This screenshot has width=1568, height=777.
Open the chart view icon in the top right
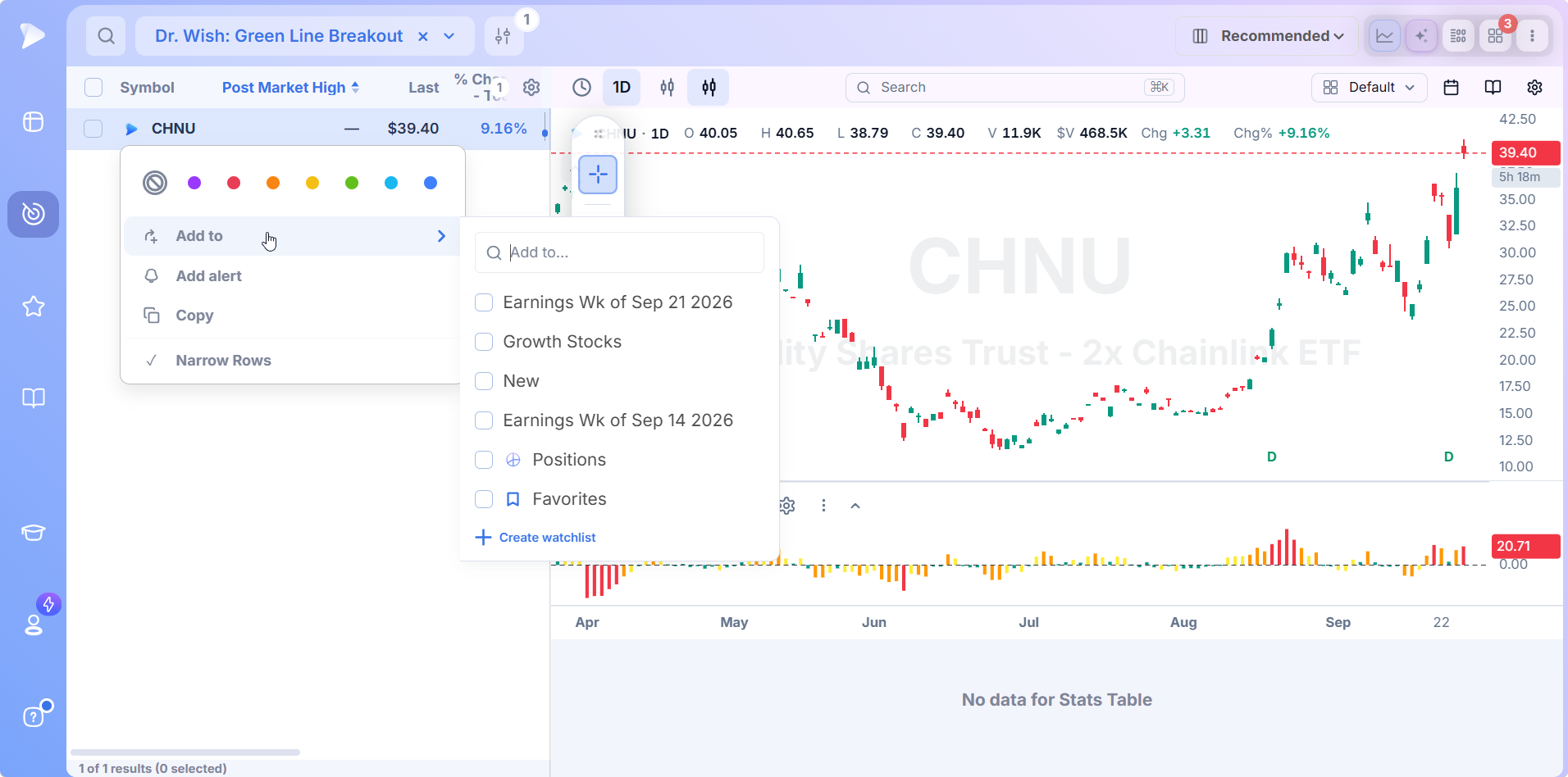[1384, 36]
